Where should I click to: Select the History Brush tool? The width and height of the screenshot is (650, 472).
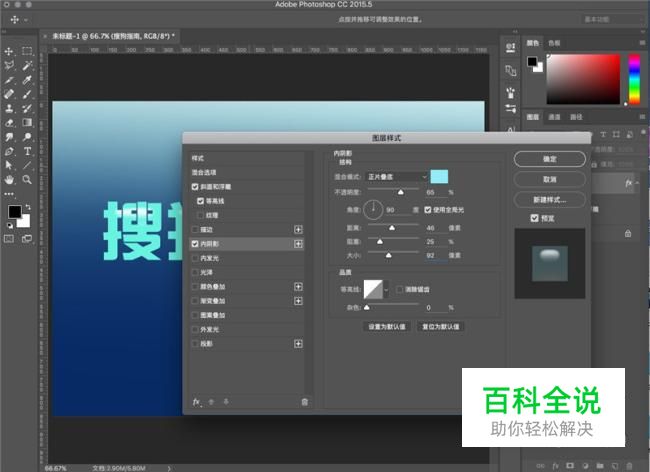[x=27, y=109]
